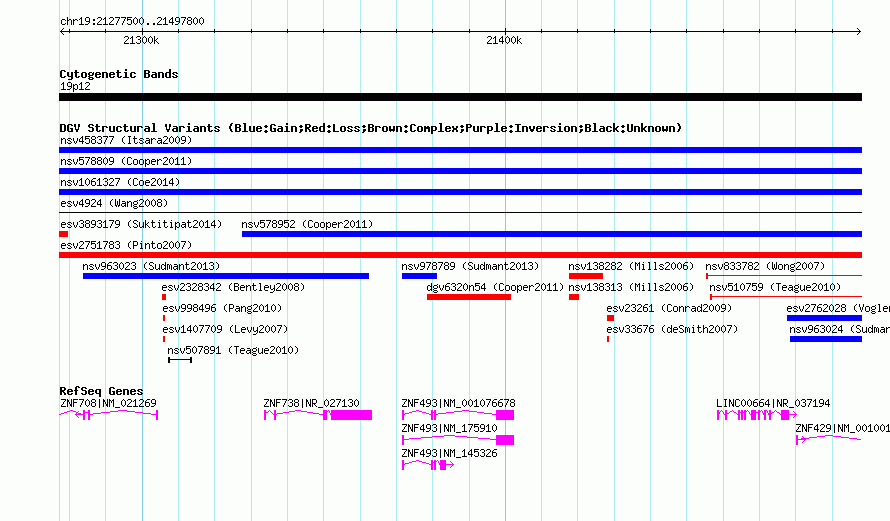890x521 pixels.
Task: Click the ZNF493 NM_001076678 transcript glyph
Action: point(458,415)
